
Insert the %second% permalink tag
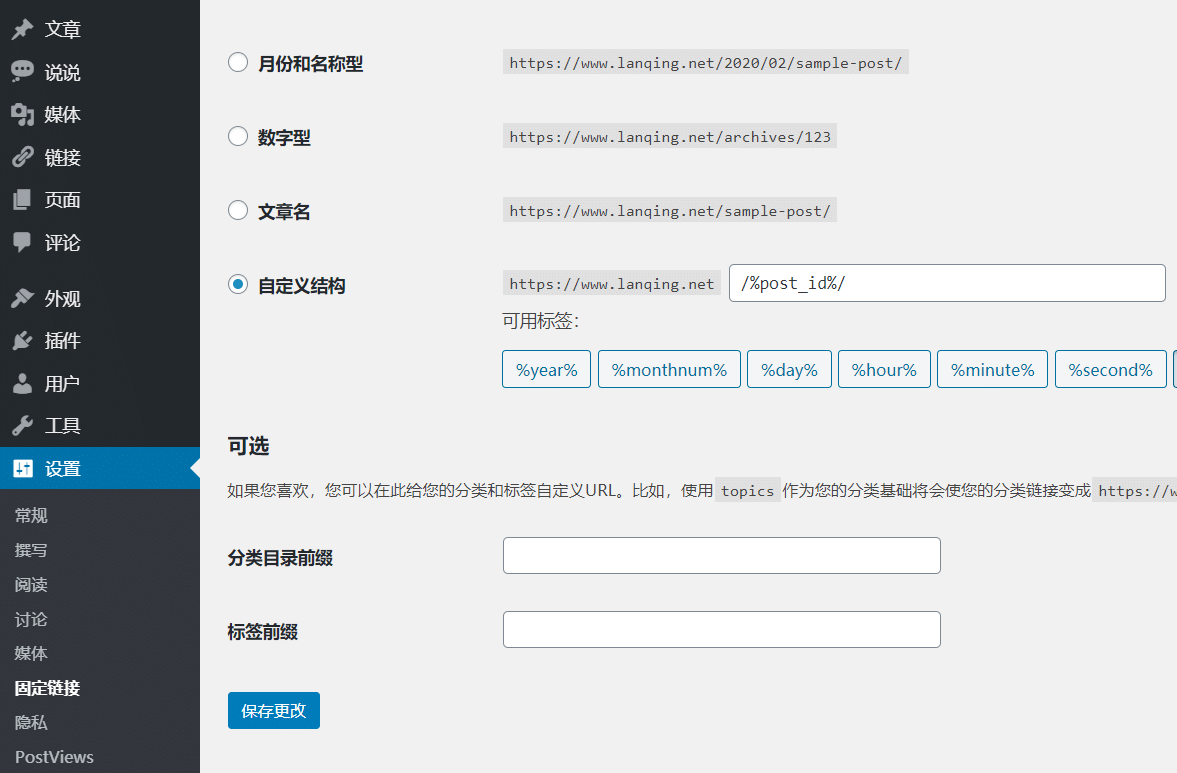pos(1110,369)
